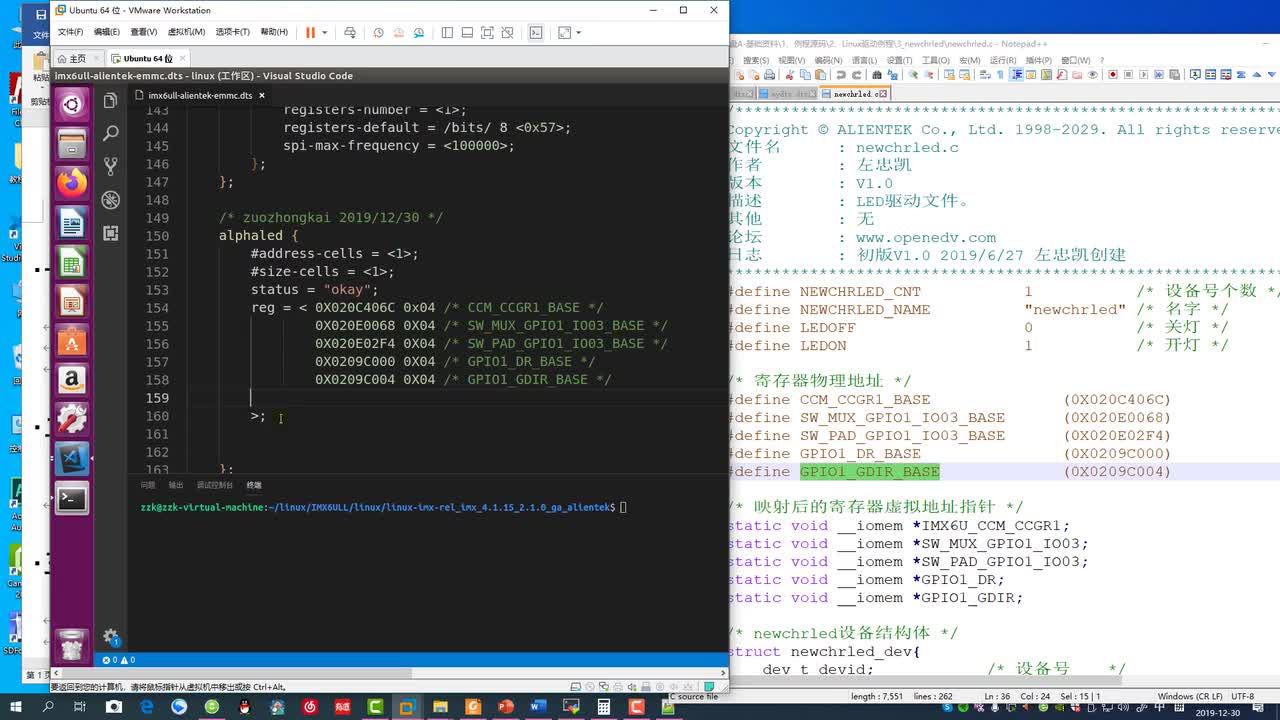The height and width of the screenshot is (720, 1280).
Task: Open VMware 选项卡(T) menu
Action: pyautogui.click(x=233, y=32)
